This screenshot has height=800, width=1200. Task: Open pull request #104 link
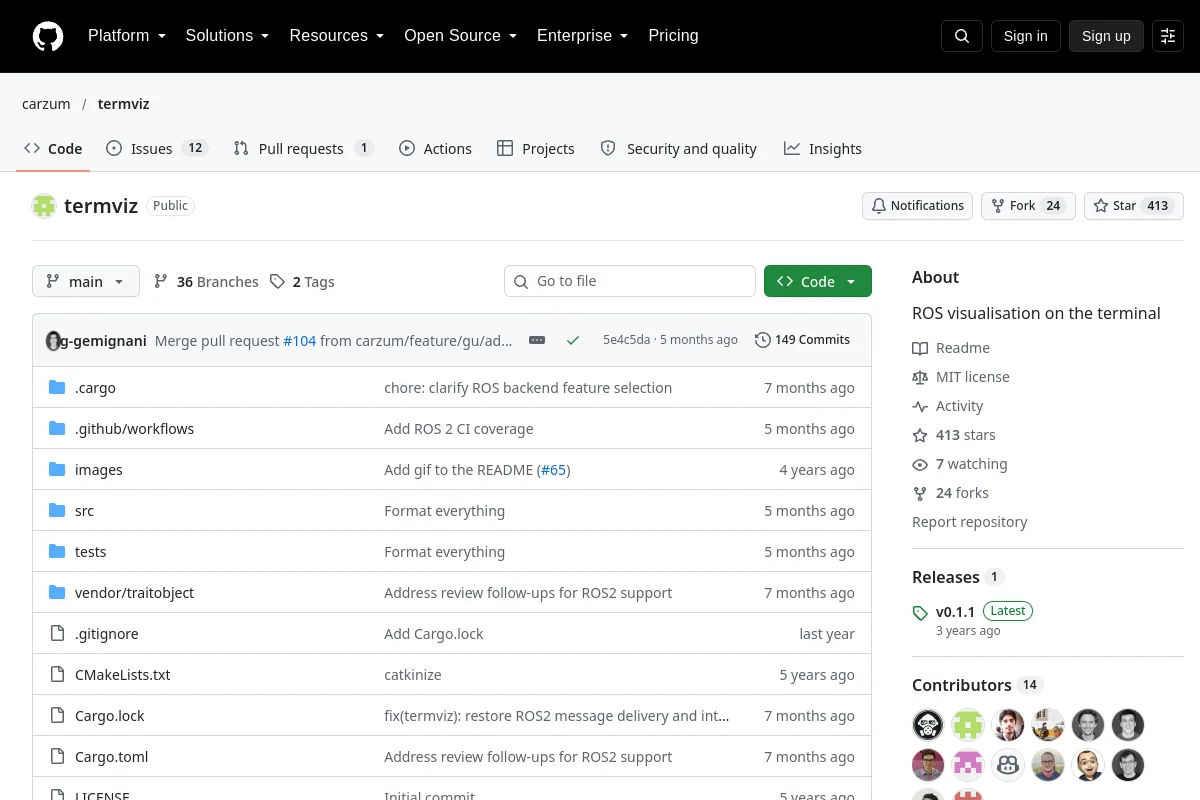click(300, 341)
